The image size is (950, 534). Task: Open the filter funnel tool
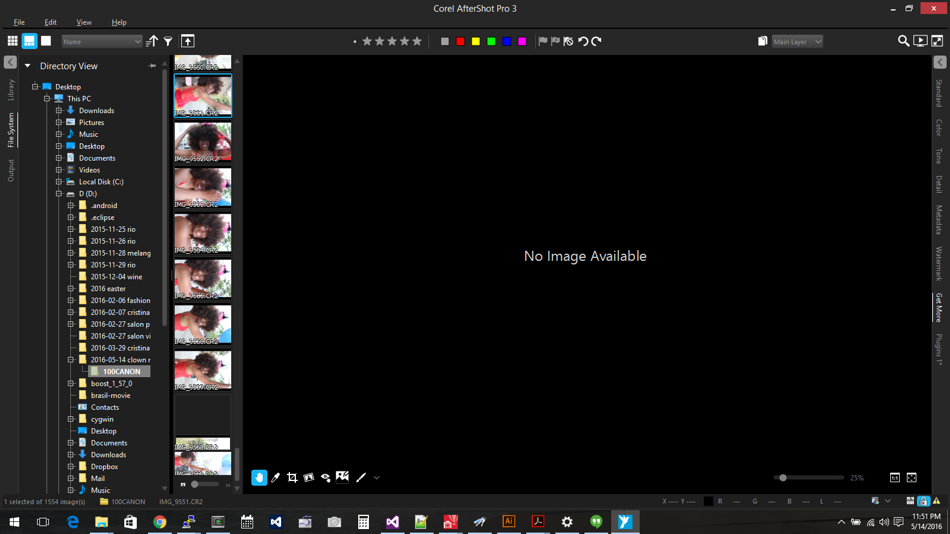[168, 41]
